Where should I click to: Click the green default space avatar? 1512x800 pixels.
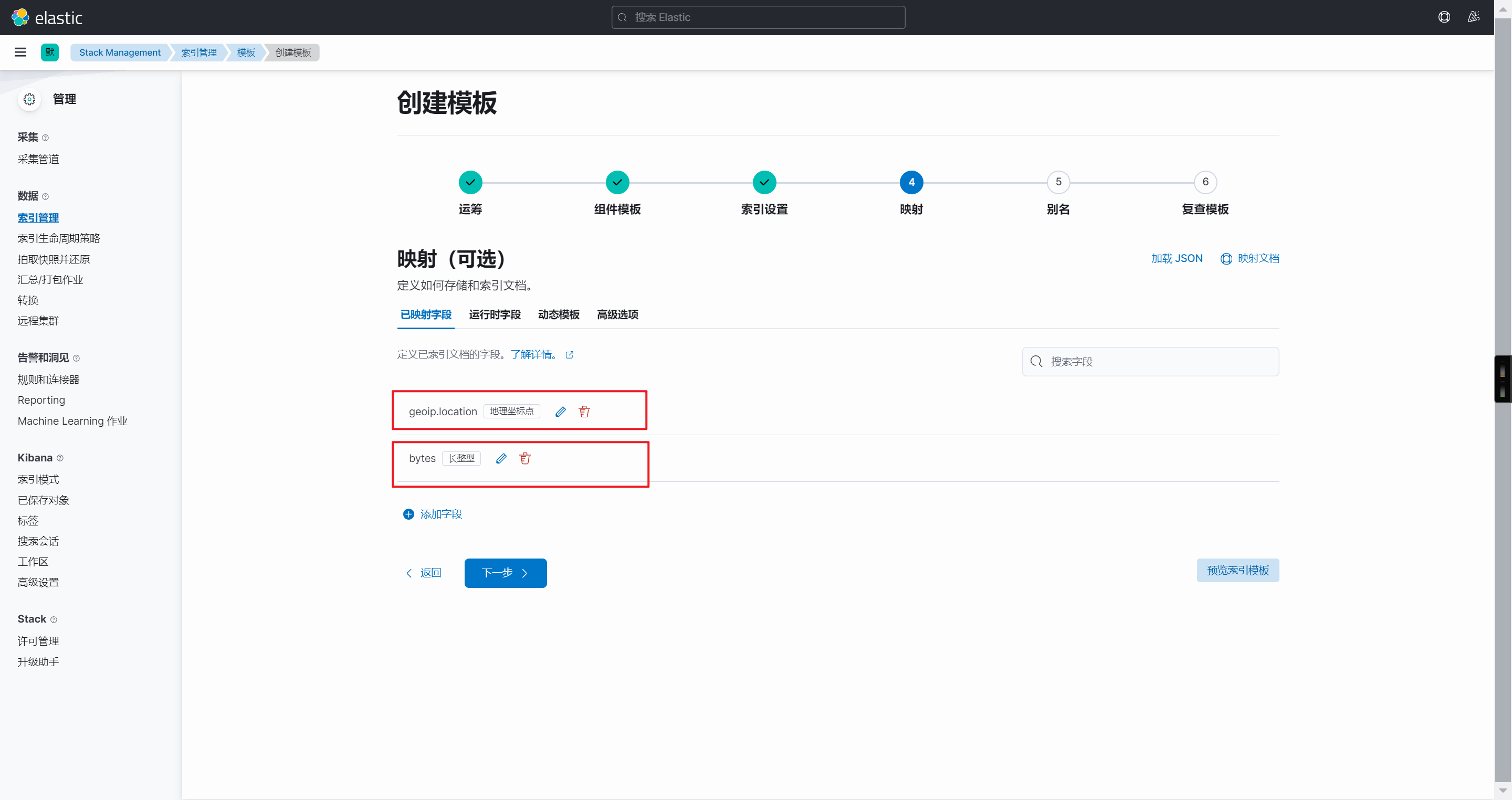coord(50,52)
